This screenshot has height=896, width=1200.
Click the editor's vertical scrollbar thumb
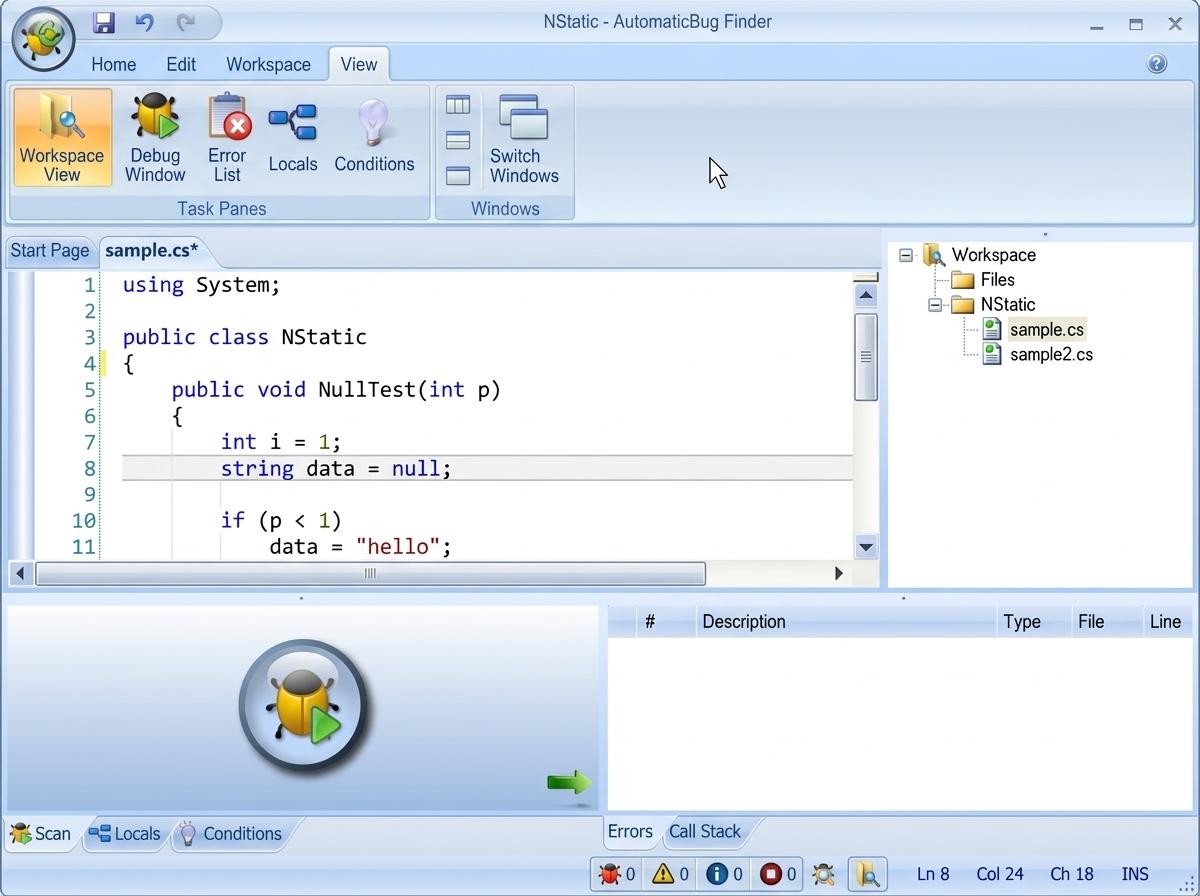[x=866, y=357]
